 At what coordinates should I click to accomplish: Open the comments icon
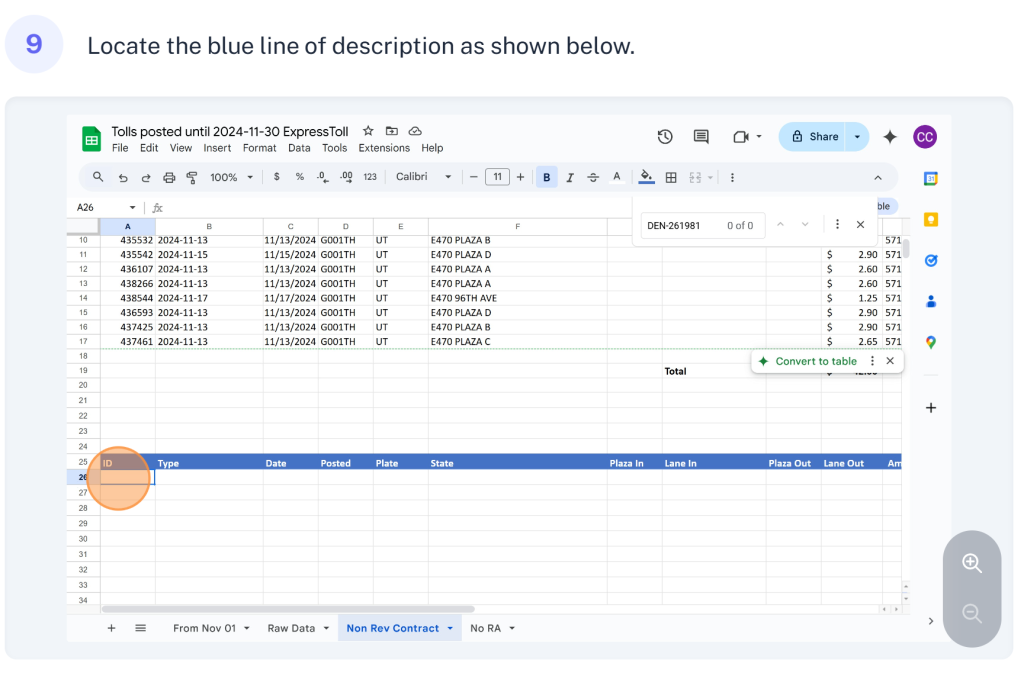(x=701, y=137)
